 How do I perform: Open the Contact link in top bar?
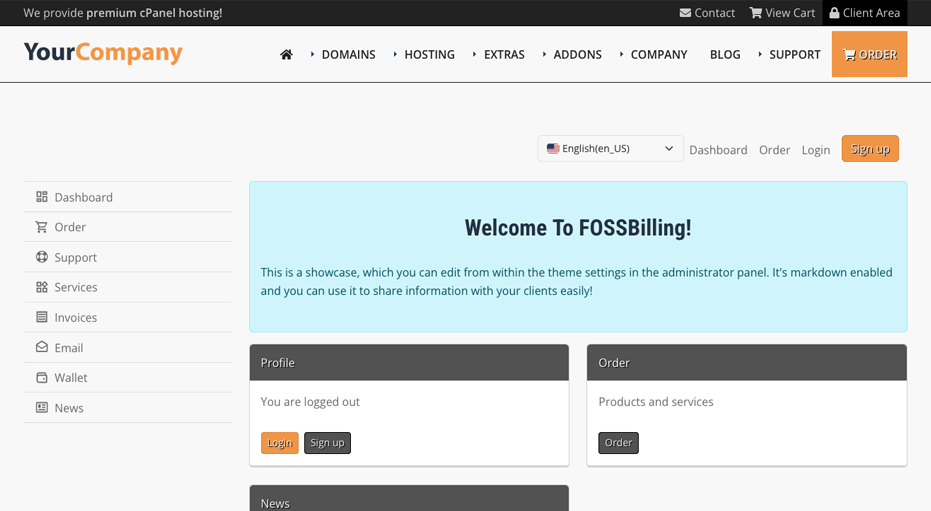coord(707,13)
